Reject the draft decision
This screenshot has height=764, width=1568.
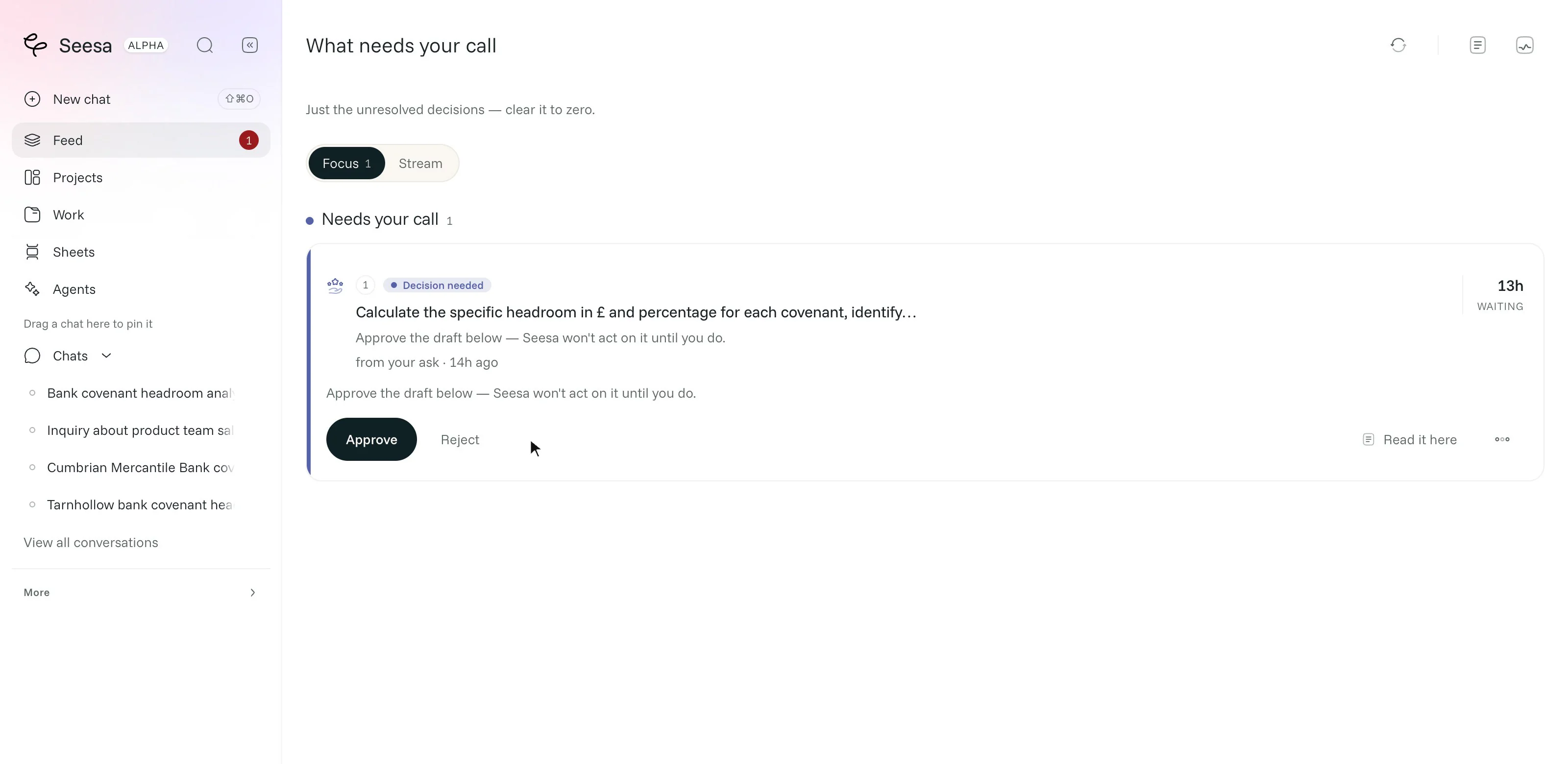(460, 439)
